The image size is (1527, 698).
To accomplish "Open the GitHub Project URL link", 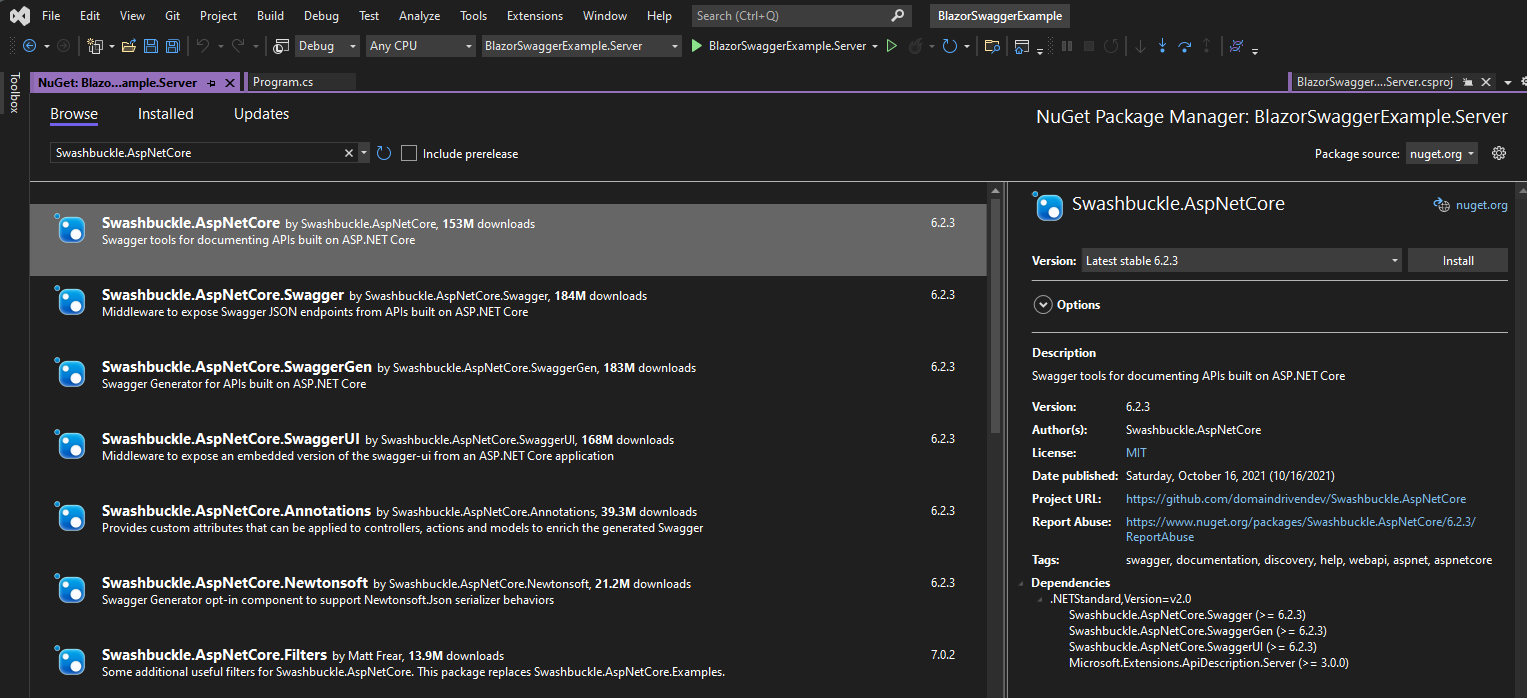I will point(1295,499).
